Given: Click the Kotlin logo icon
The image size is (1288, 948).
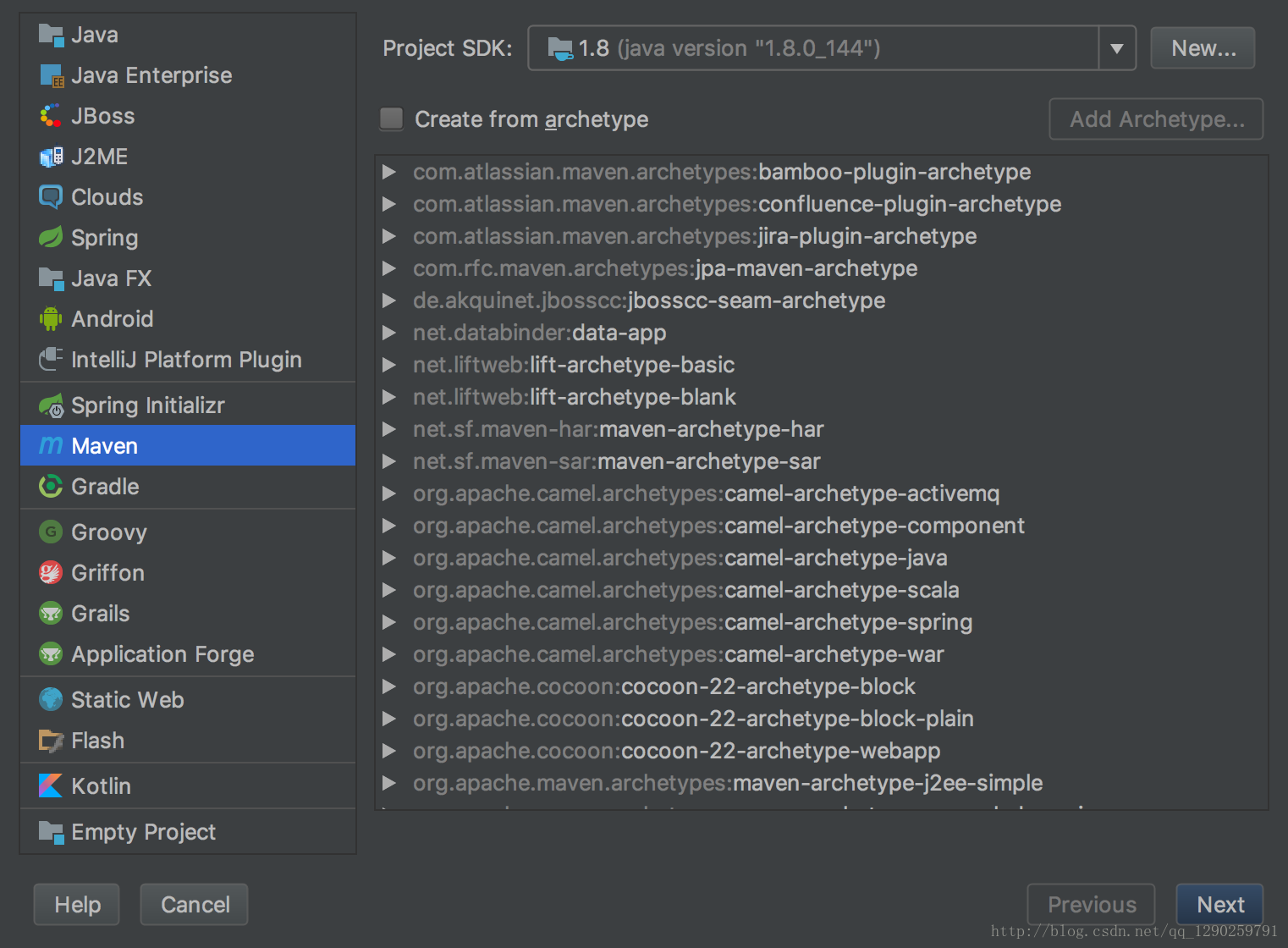Looking at the screenshot, I should tap(51, 786).
